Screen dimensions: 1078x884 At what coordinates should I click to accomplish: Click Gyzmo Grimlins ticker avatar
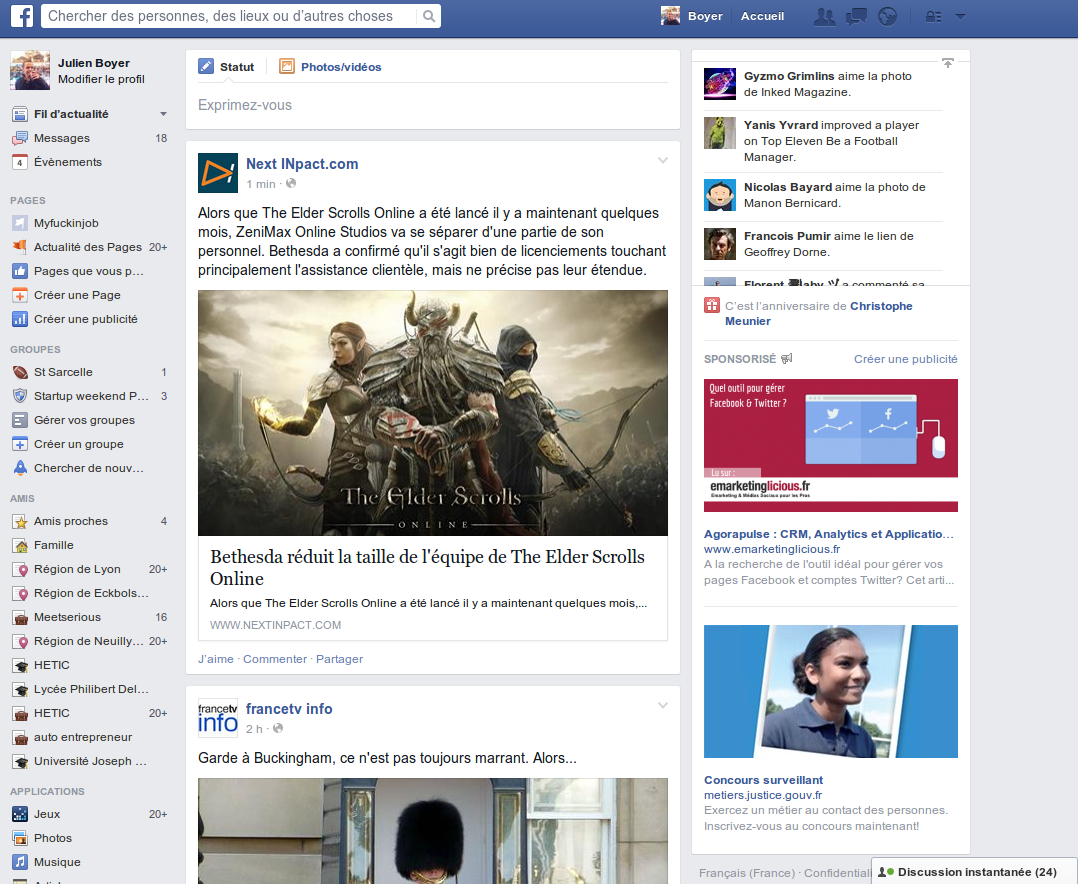720,84
